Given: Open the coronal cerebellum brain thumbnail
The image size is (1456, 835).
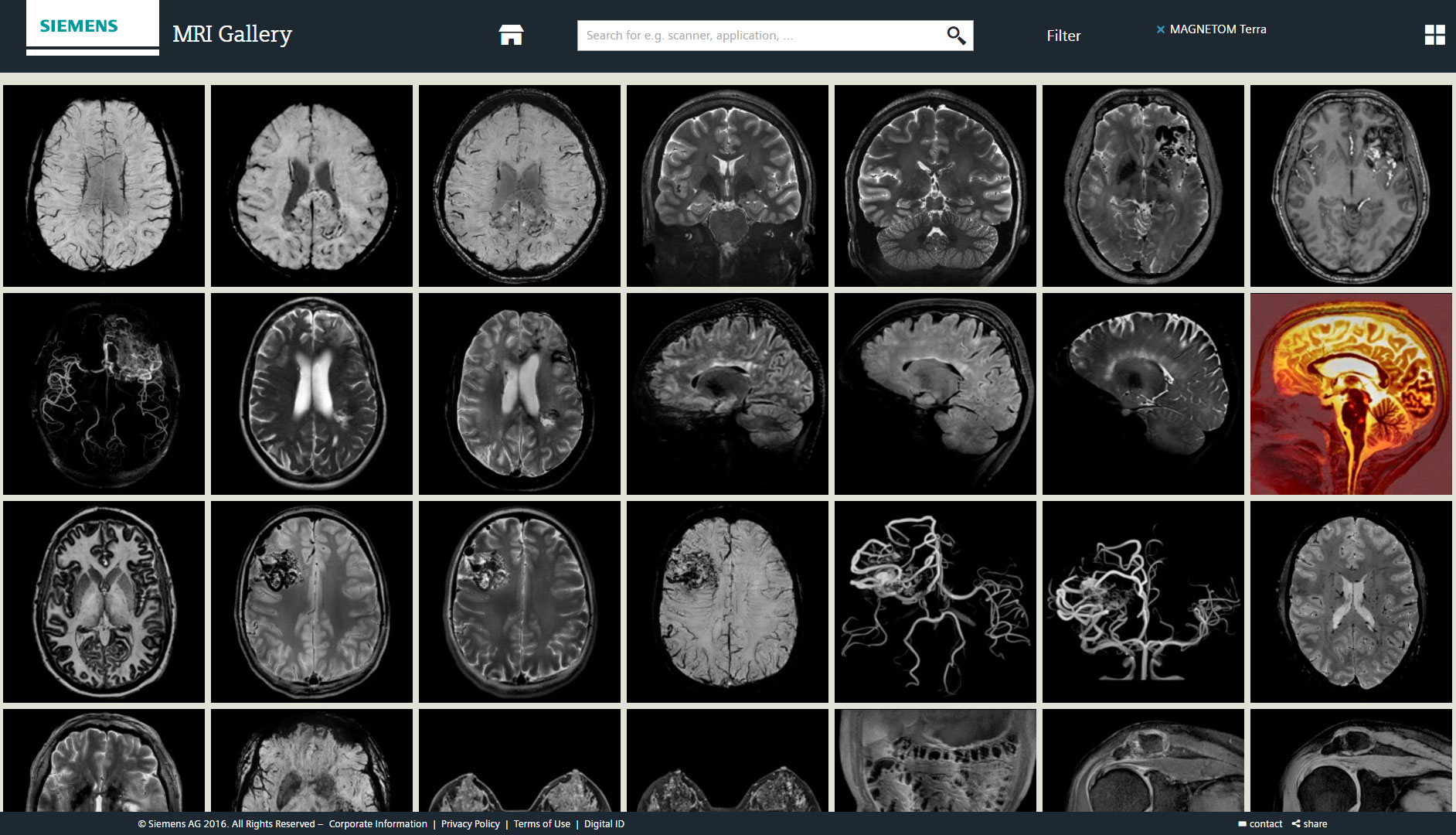Looking at the screenshot, I should [x=935, y=186].
